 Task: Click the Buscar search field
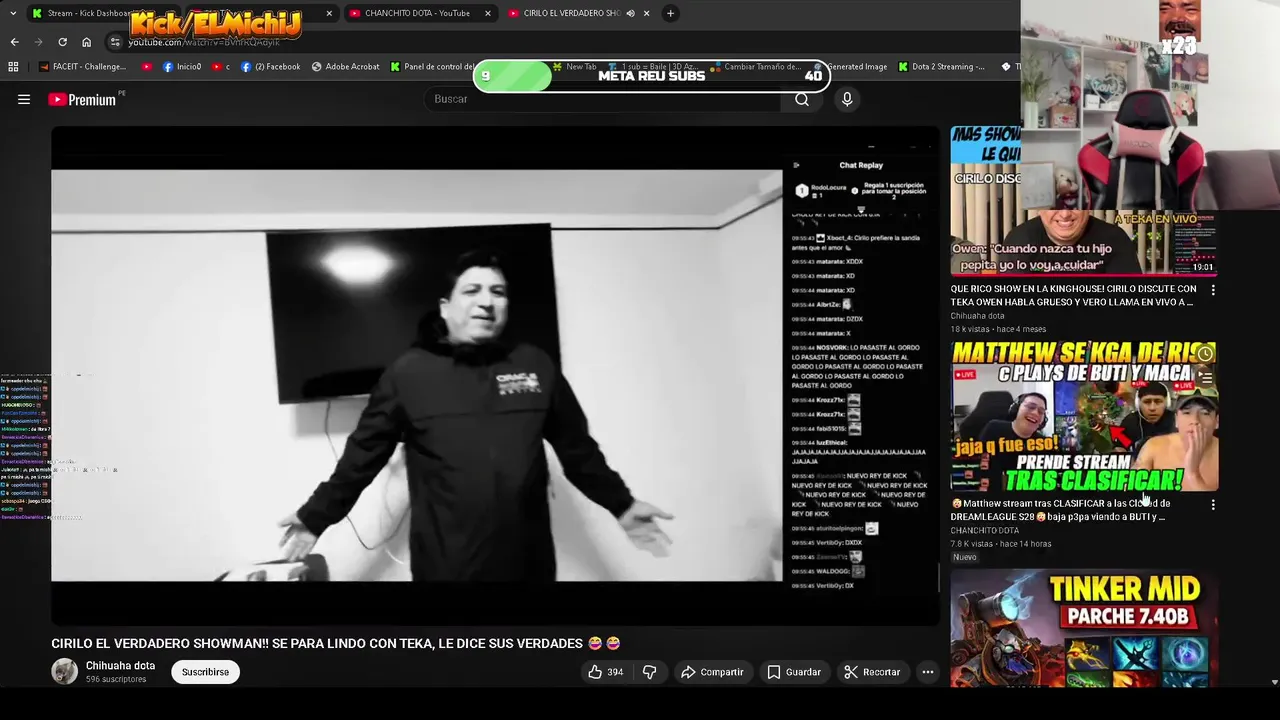[603, 99]
